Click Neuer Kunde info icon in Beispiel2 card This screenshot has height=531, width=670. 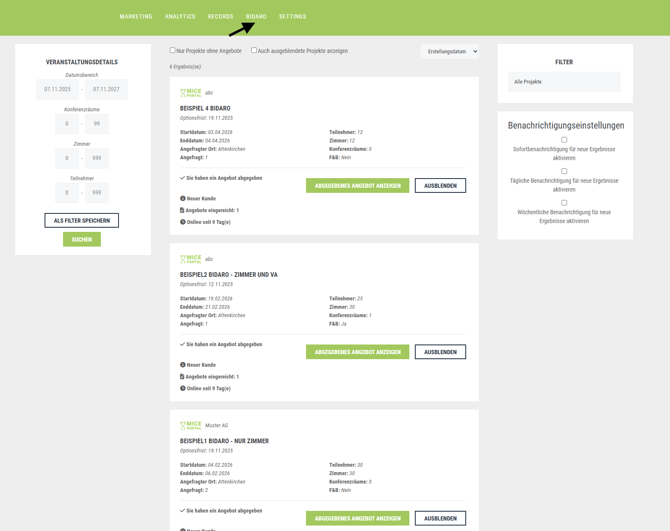pos(183,364)
